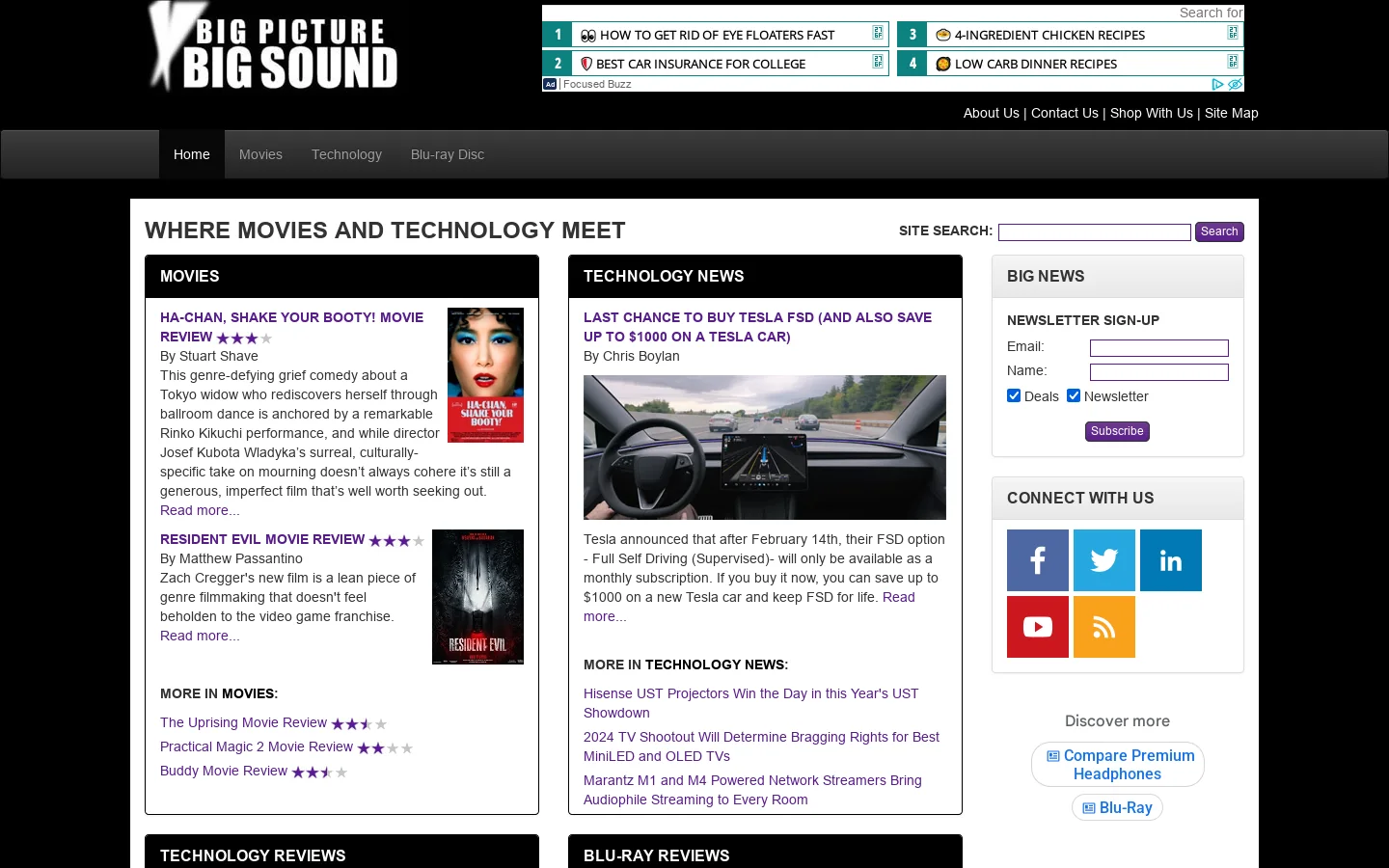Open Practical Magic 2 Movie Review link
1389x868 pixels.
257,746
